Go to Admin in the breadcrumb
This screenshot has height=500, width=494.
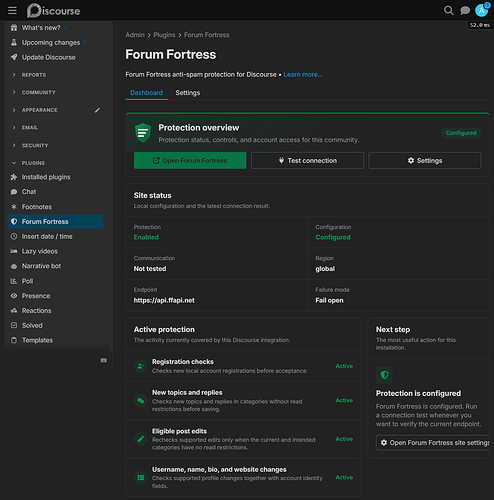point(135,35)
